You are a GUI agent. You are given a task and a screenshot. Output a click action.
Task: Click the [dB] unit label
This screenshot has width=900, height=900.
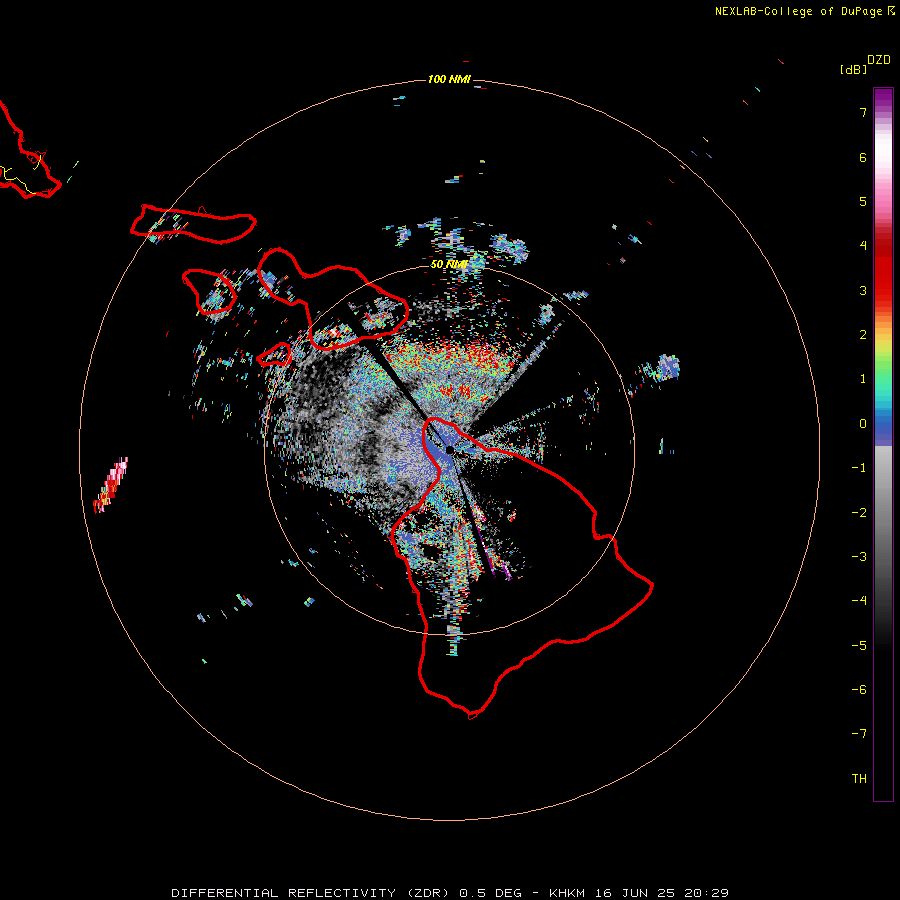[x=853, y=69]
